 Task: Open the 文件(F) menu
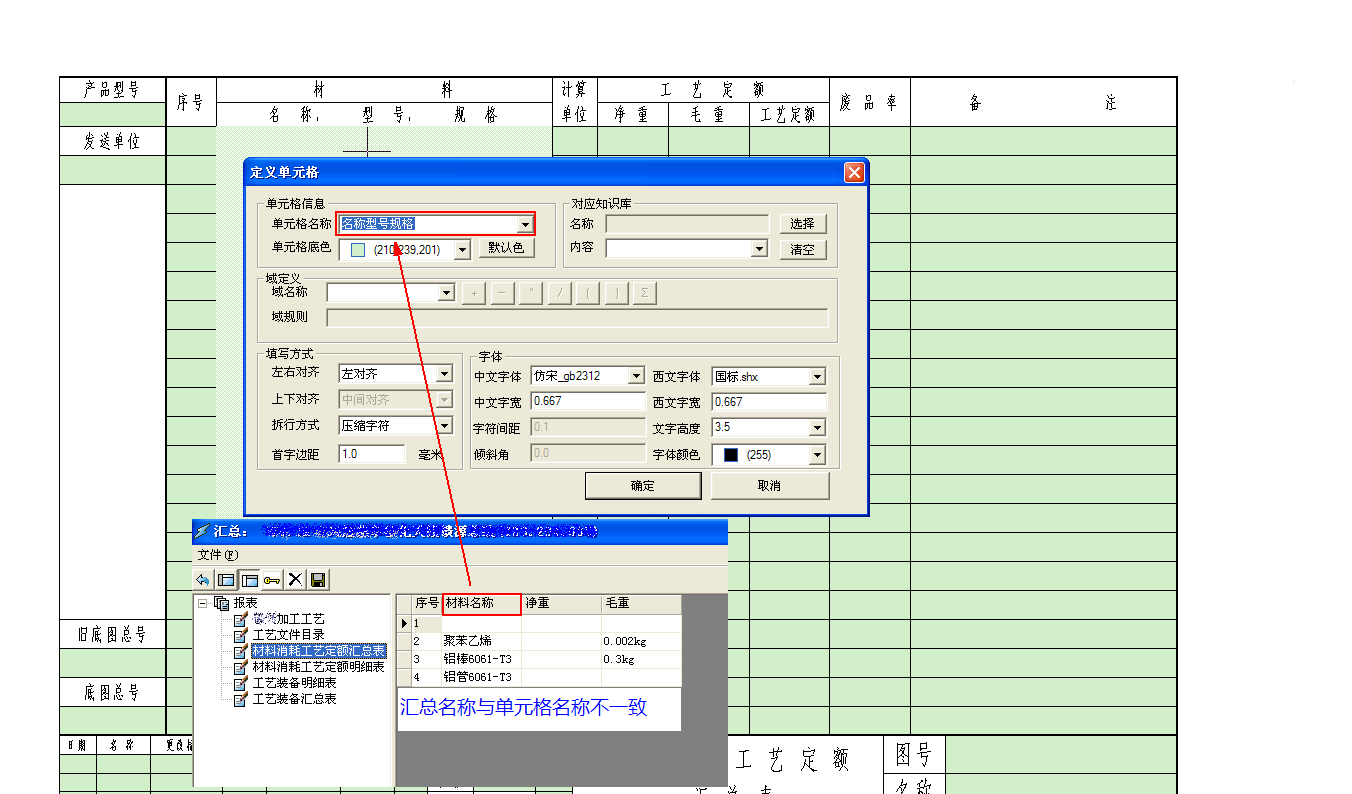coord(217,555)
